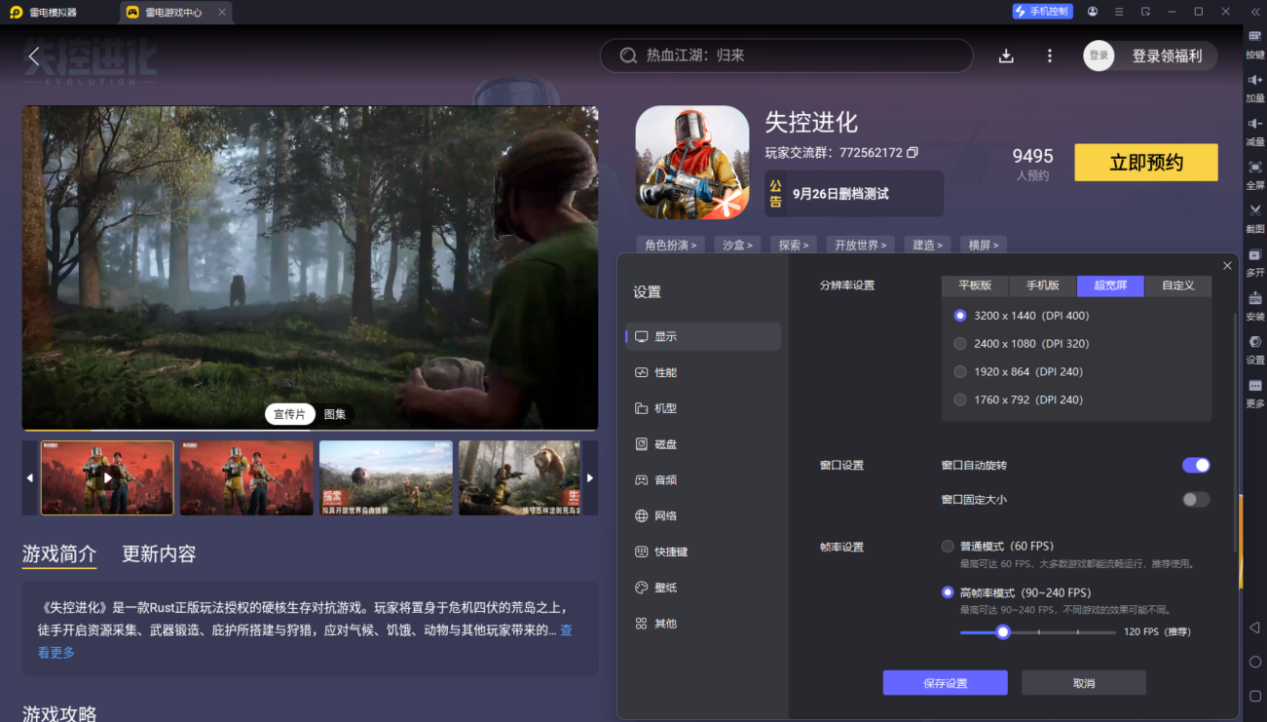Click the download icon beside the search bar
1267x722 pixels.
(1008, 57)
